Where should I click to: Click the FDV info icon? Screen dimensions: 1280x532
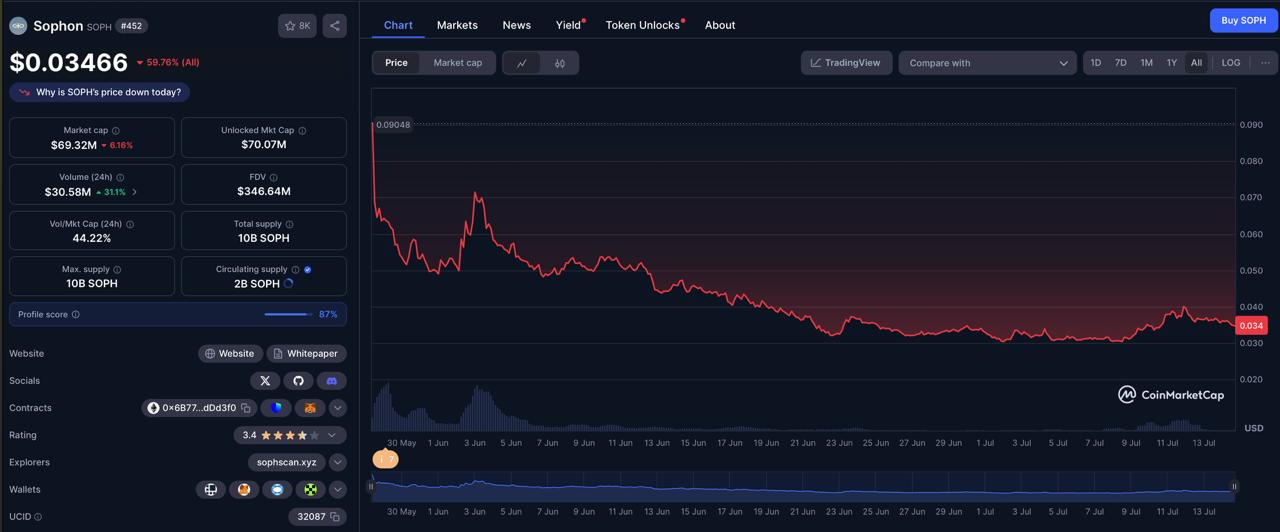(x=273, y=177)
